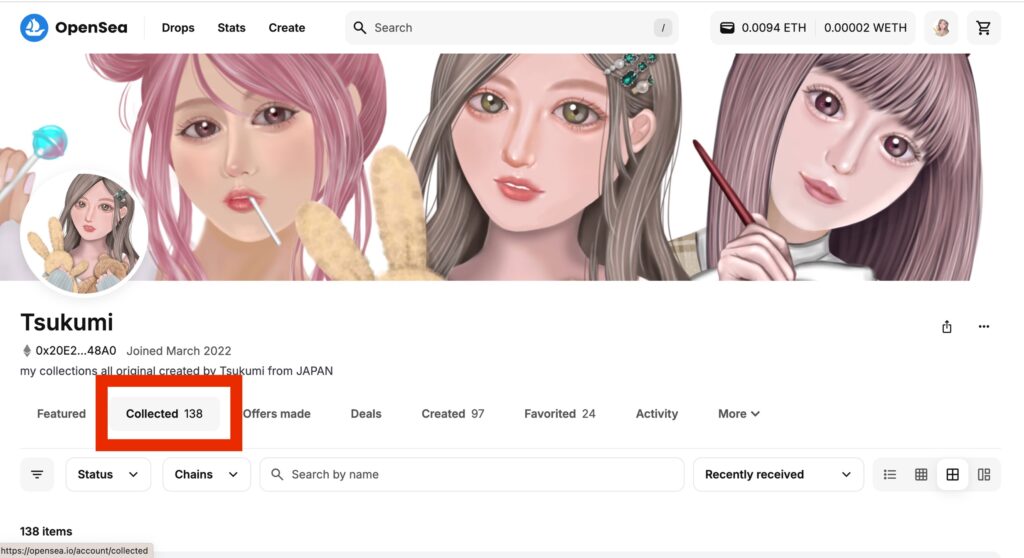Select the Ethereum icon beside the address
This screenshot has width=1024, height=558.
click(x=27, y=351)
